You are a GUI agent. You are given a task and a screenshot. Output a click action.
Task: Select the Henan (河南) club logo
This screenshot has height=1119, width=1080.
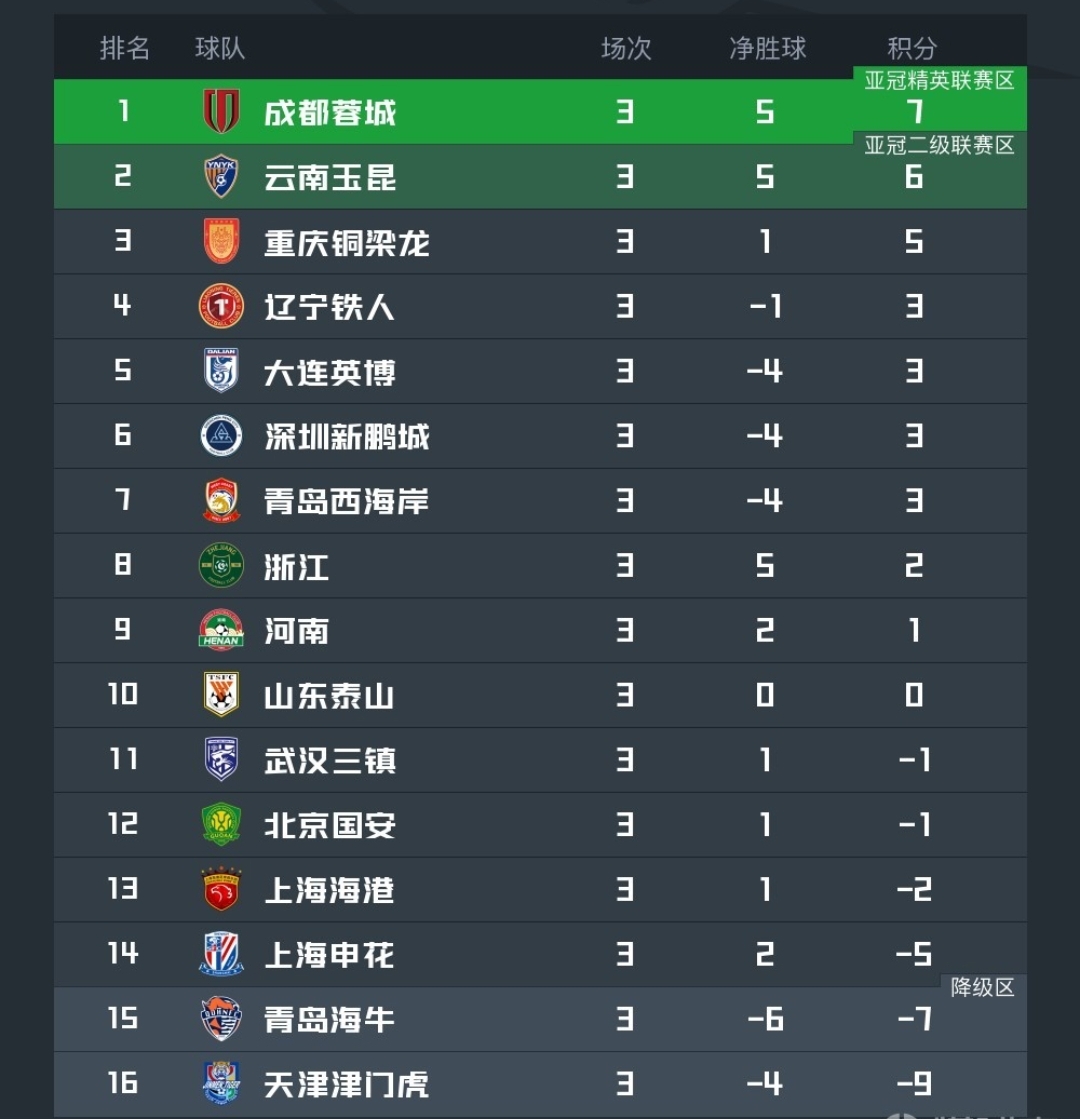pos(221,630)
